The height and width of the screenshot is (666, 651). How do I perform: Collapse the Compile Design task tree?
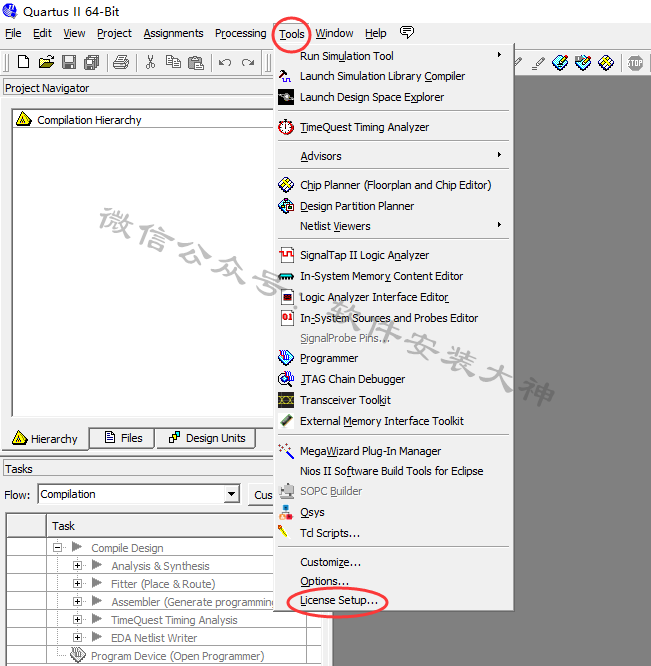(x=57, y=547)
